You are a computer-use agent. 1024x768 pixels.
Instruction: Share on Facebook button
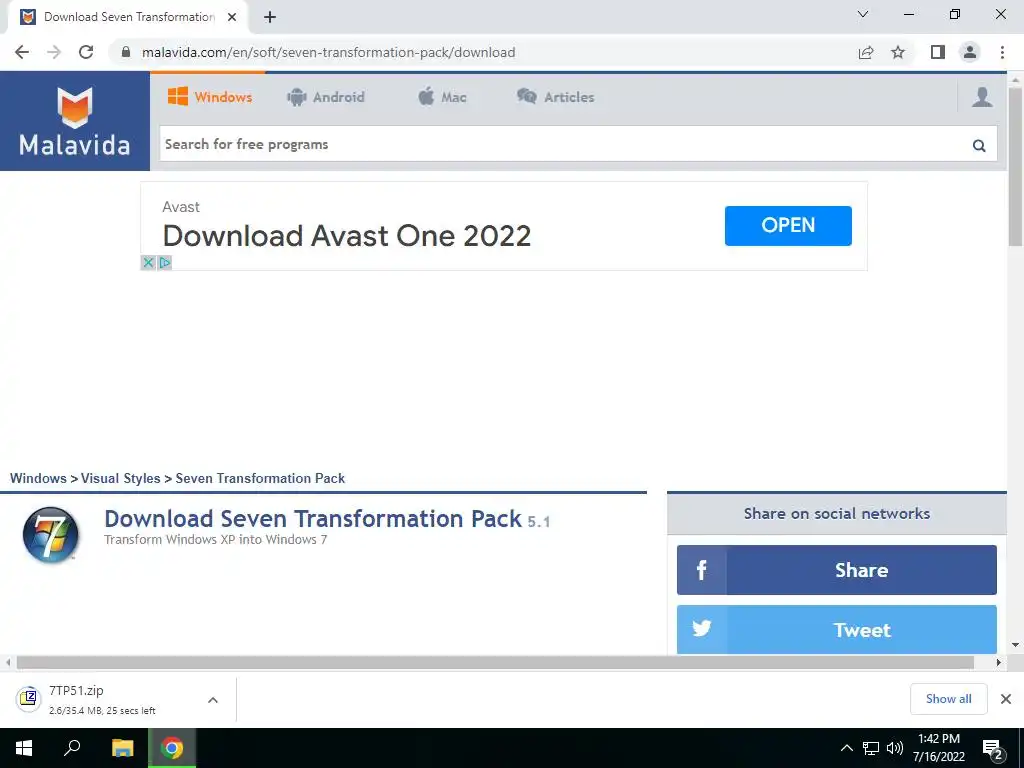[x=837, y=570]
